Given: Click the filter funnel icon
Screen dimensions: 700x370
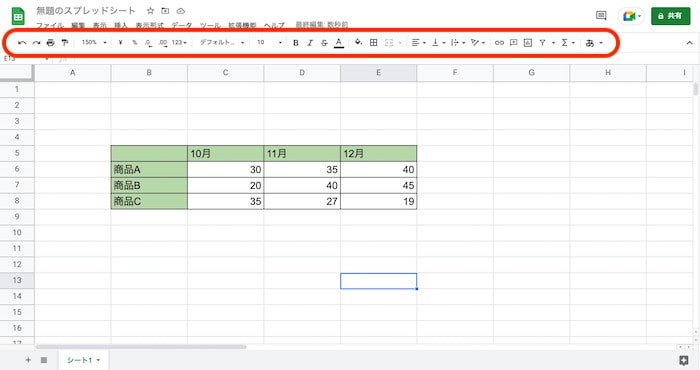Looking at the screenshot, I should (542, 43).
